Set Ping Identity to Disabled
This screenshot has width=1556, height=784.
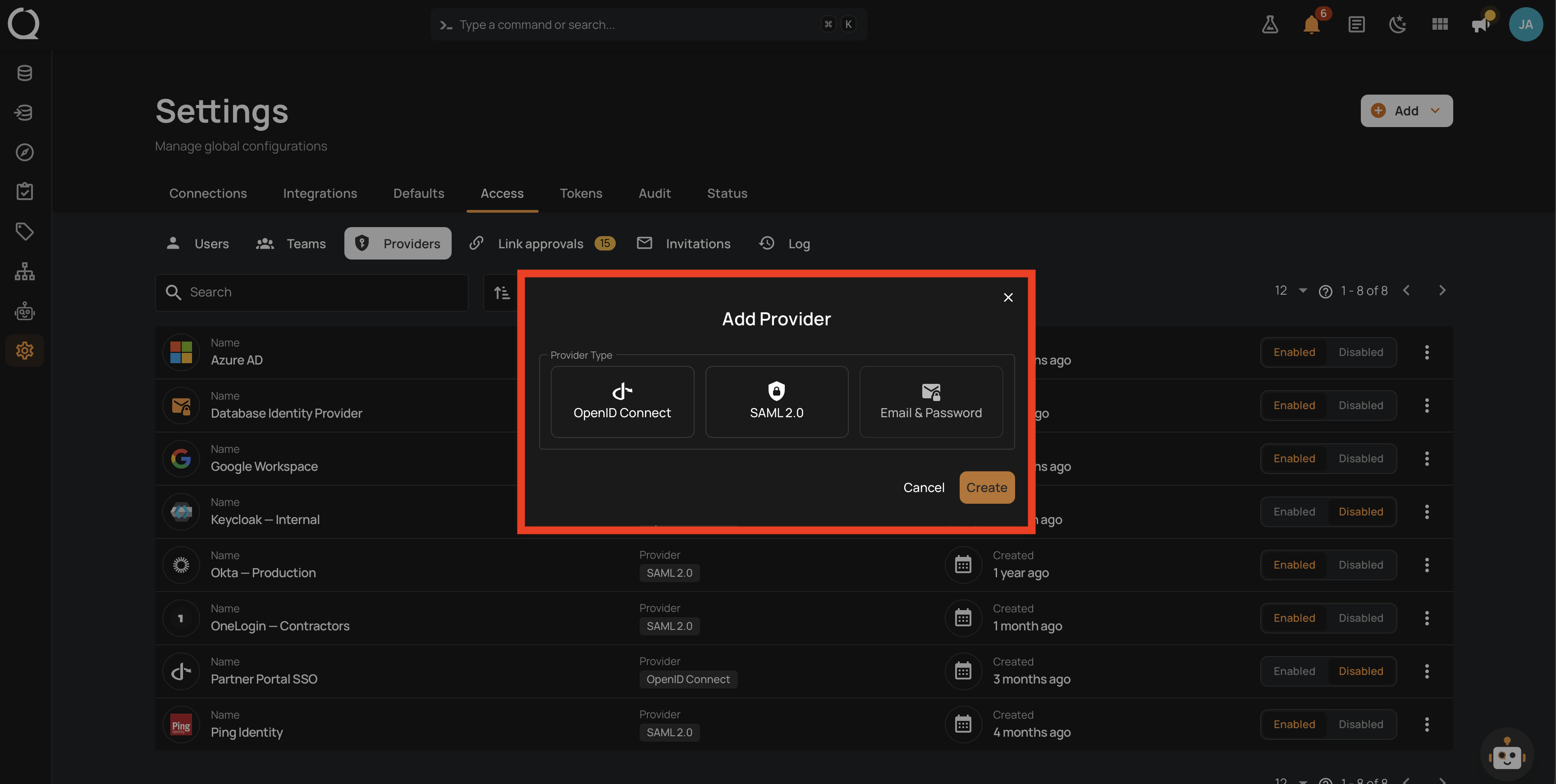pos(1360,724)
